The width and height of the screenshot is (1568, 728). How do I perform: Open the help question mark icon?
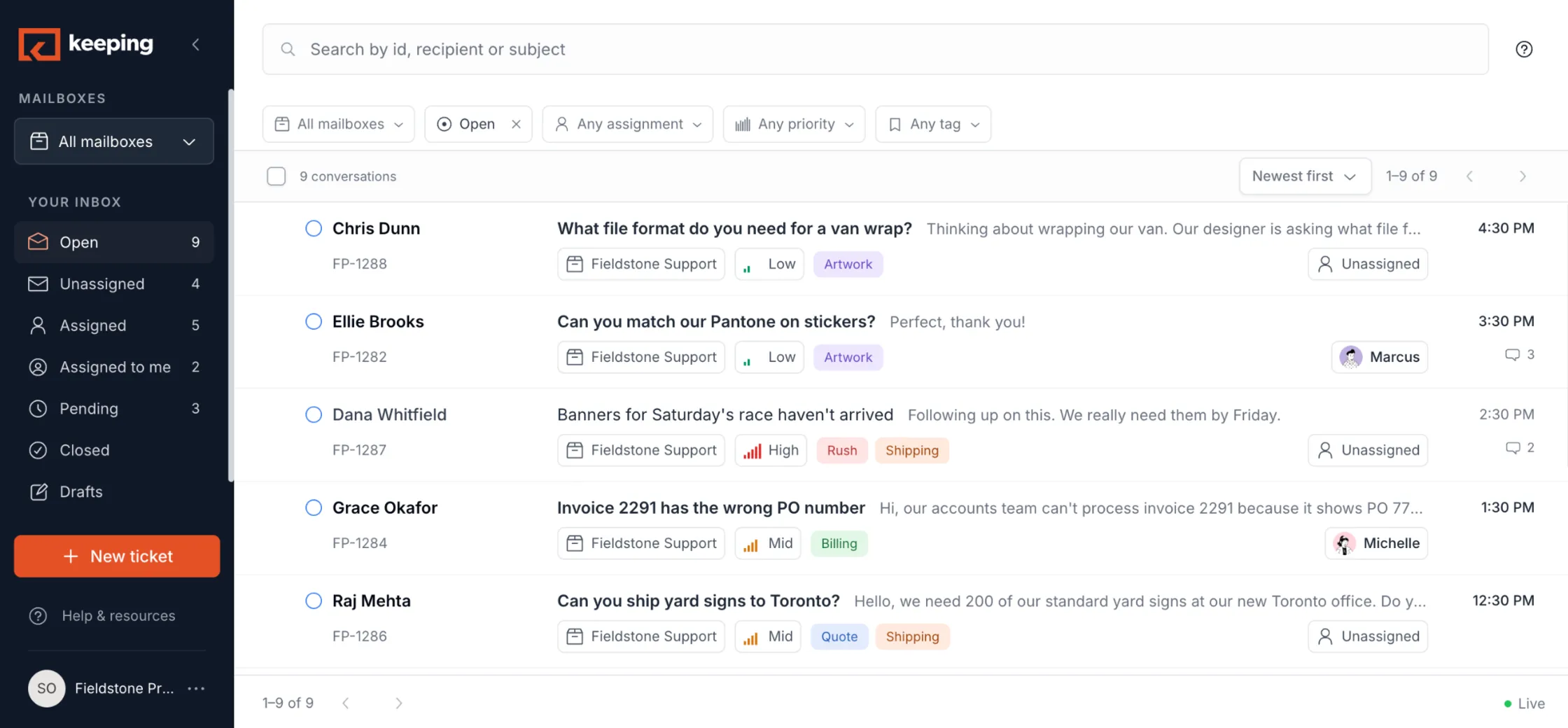tap(1524, 49)
